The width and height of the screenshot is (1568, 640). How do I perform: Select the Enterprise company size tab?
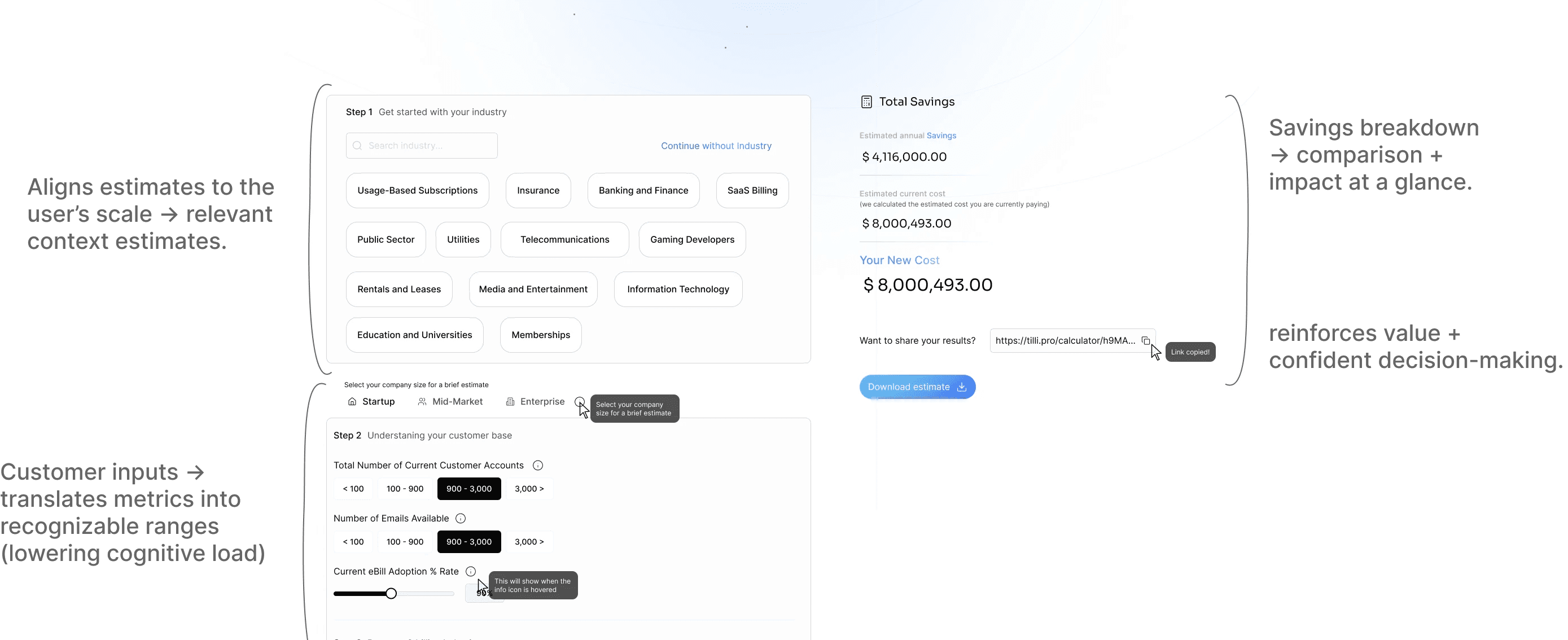point(535,401)
